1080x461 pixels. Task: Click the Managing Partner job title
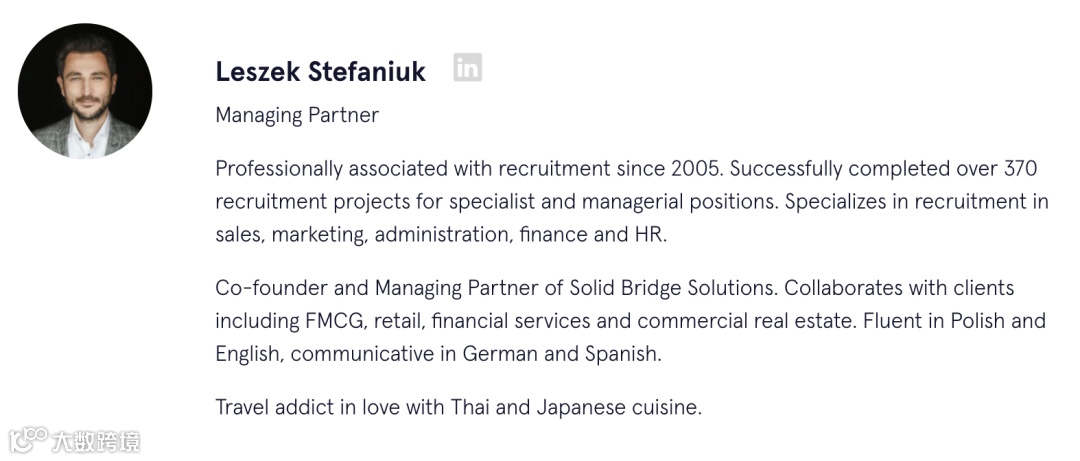pos(297,115)
